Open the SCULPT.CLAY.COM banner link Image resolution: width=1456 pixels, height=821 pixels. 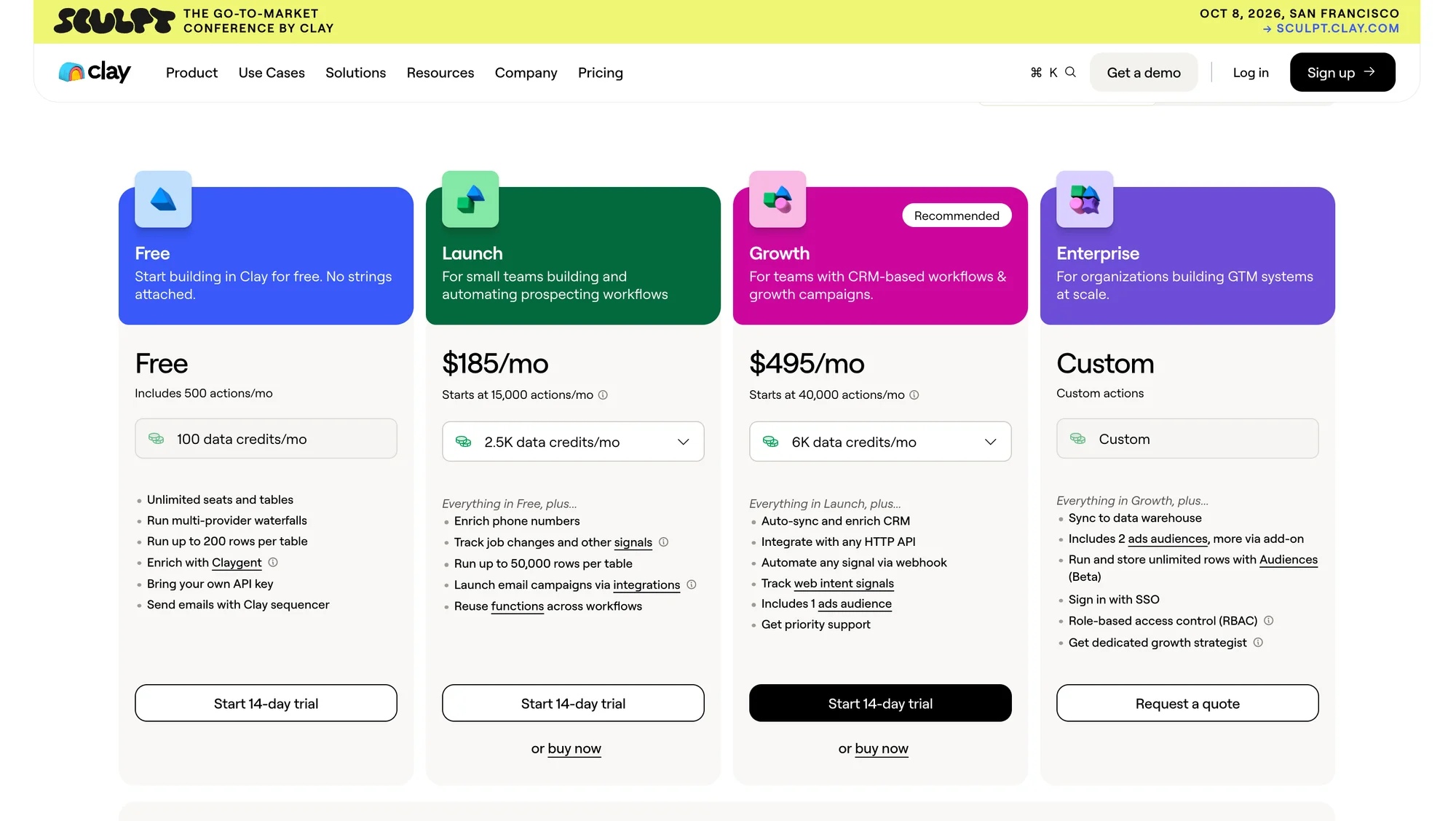pos(1332,28)
